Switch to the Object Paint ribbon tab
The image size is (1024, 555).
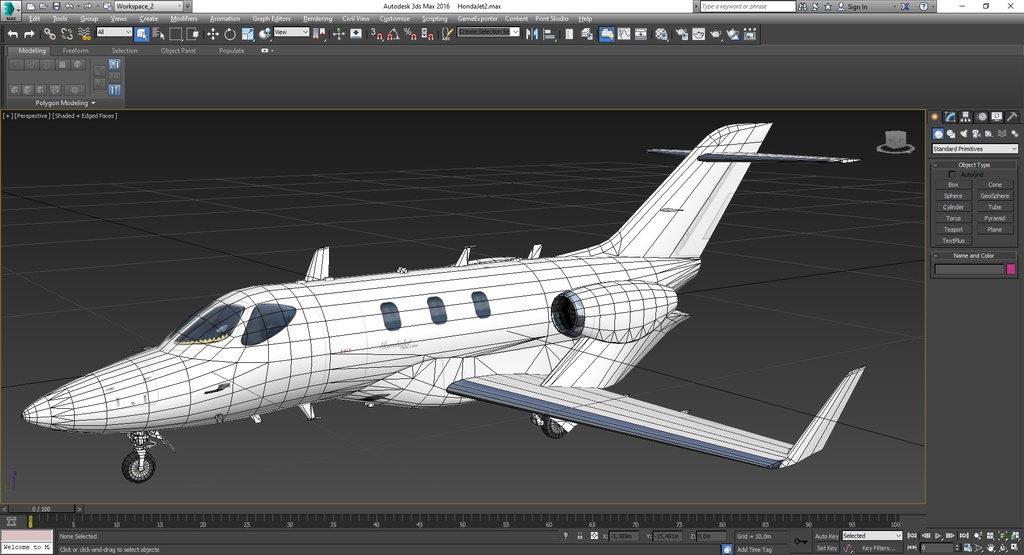(x=178, y=50)
